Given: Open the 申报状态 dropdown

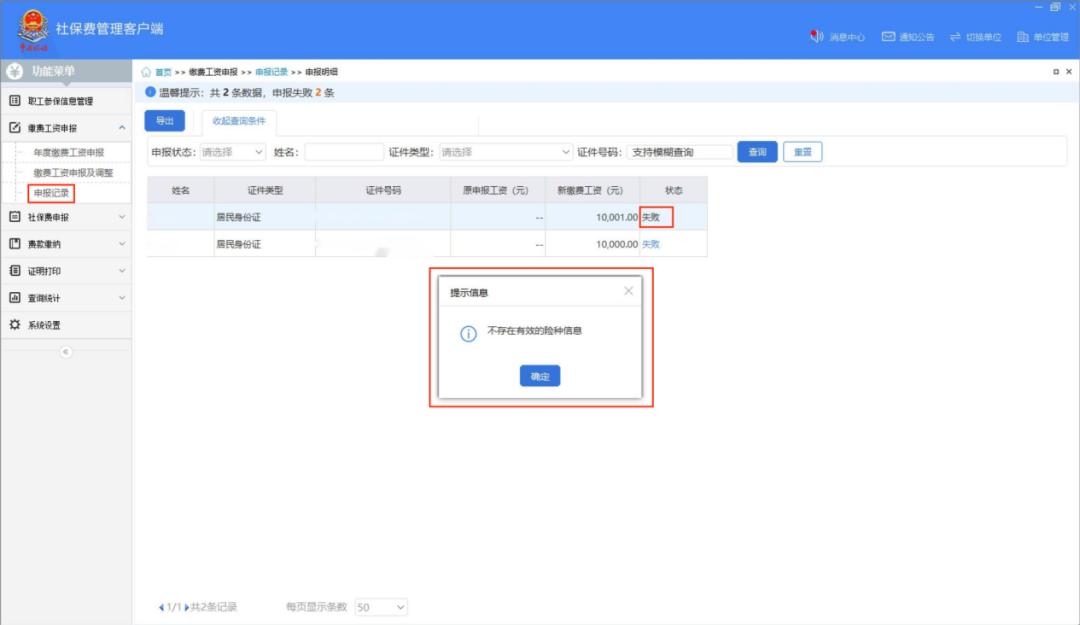Looking at the screenshot, I should click(232, 152).
